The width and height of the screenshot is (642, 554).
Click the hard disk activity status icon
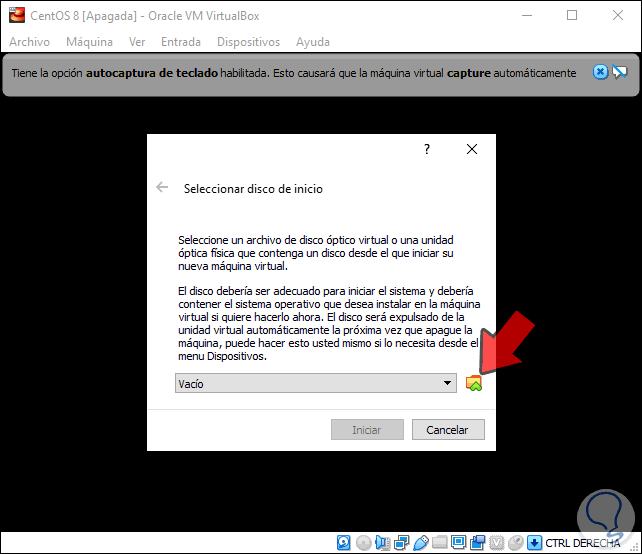point(344,543)
